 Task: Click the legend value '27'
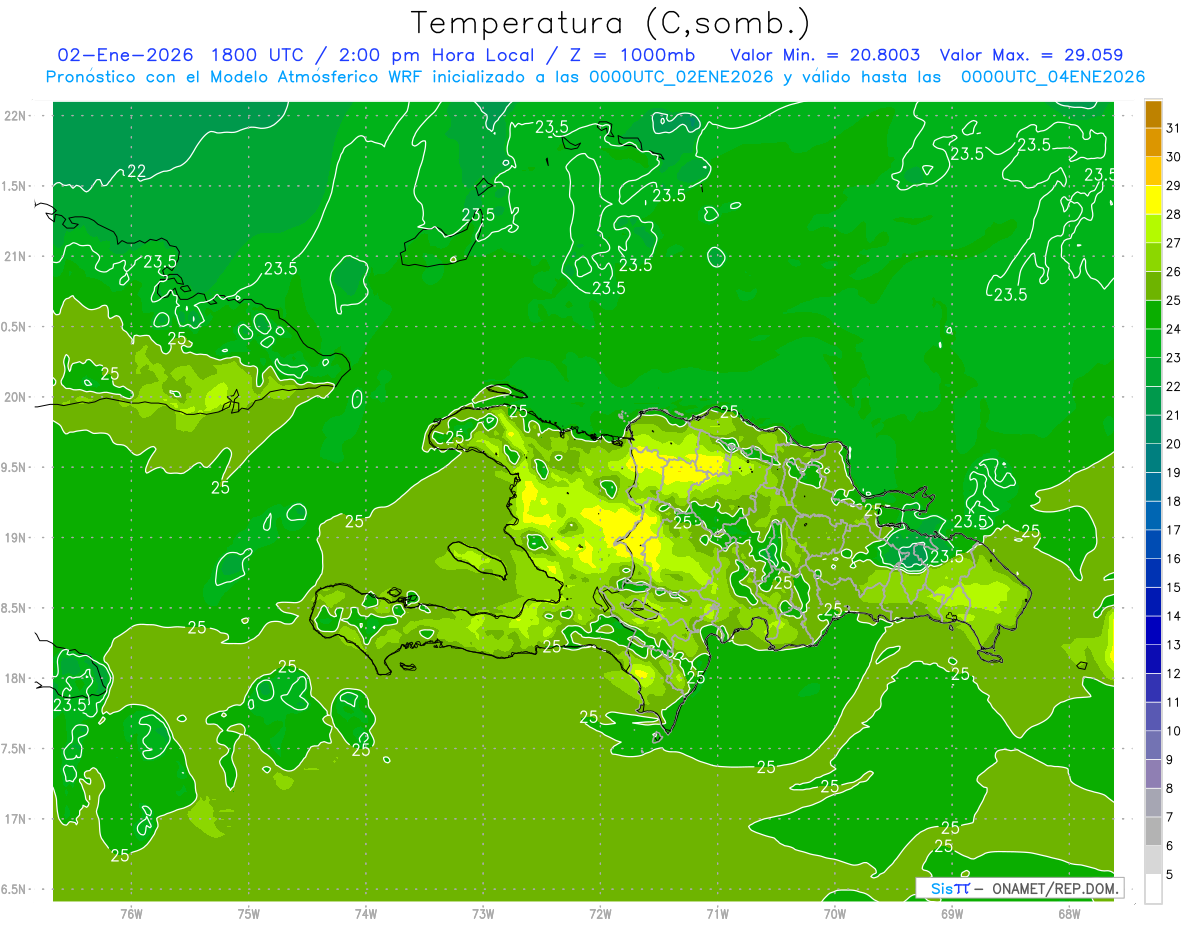click(x=1173, y=243)
